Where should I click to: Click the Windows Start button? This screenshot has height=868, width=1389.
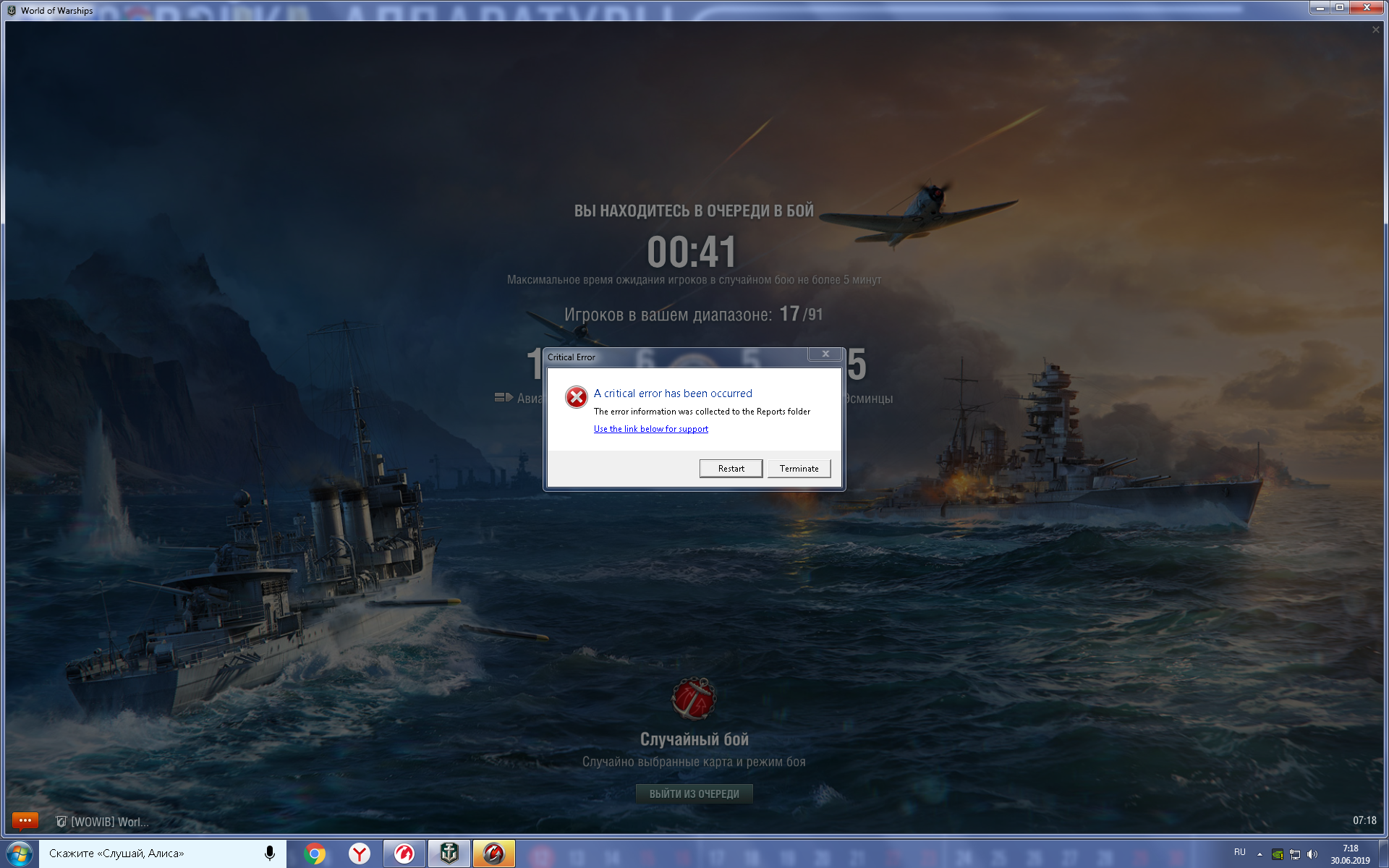(20, 854)
